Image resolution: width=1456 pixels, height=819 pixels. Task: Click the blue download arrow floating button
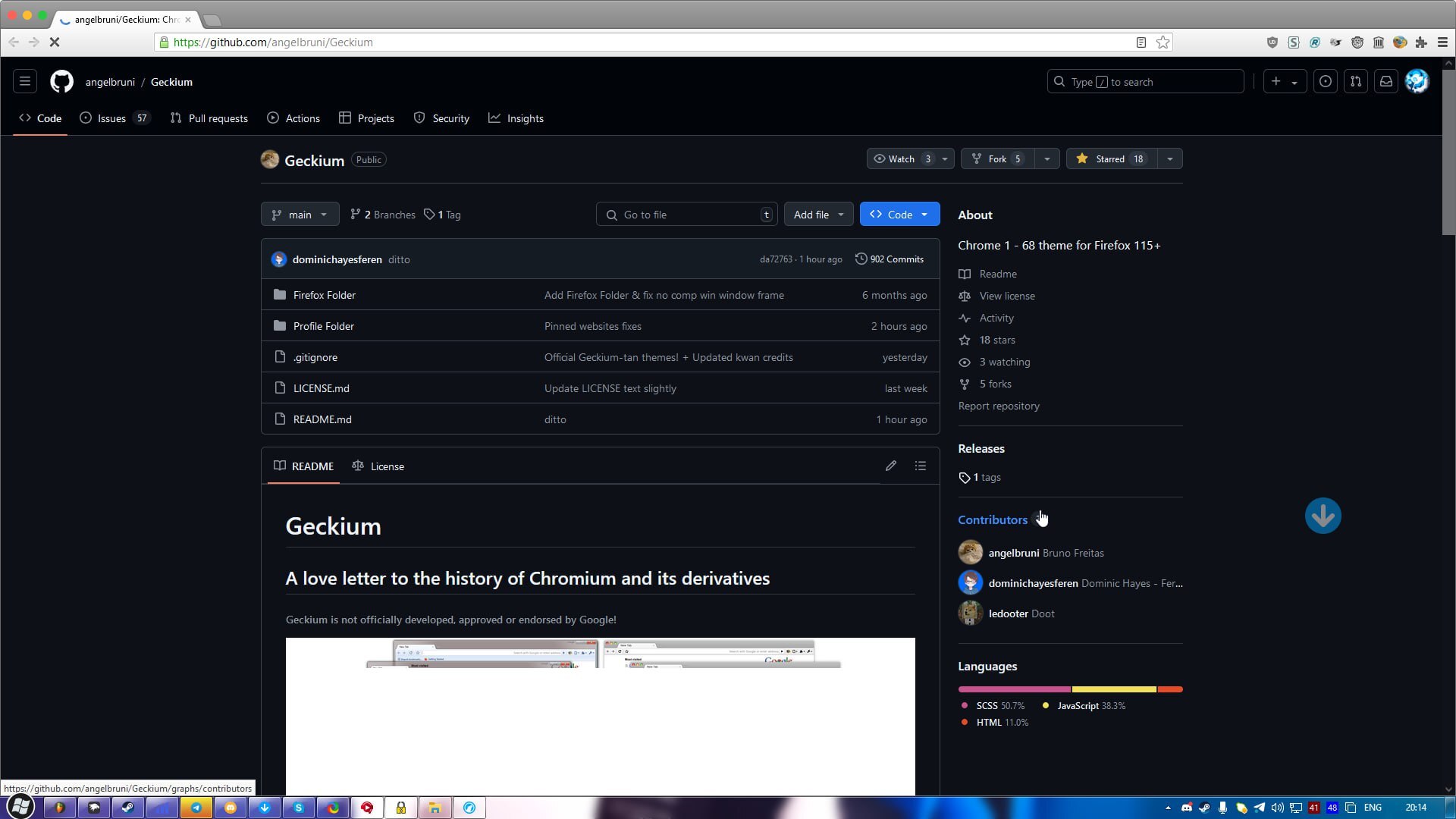(1323, 516)
